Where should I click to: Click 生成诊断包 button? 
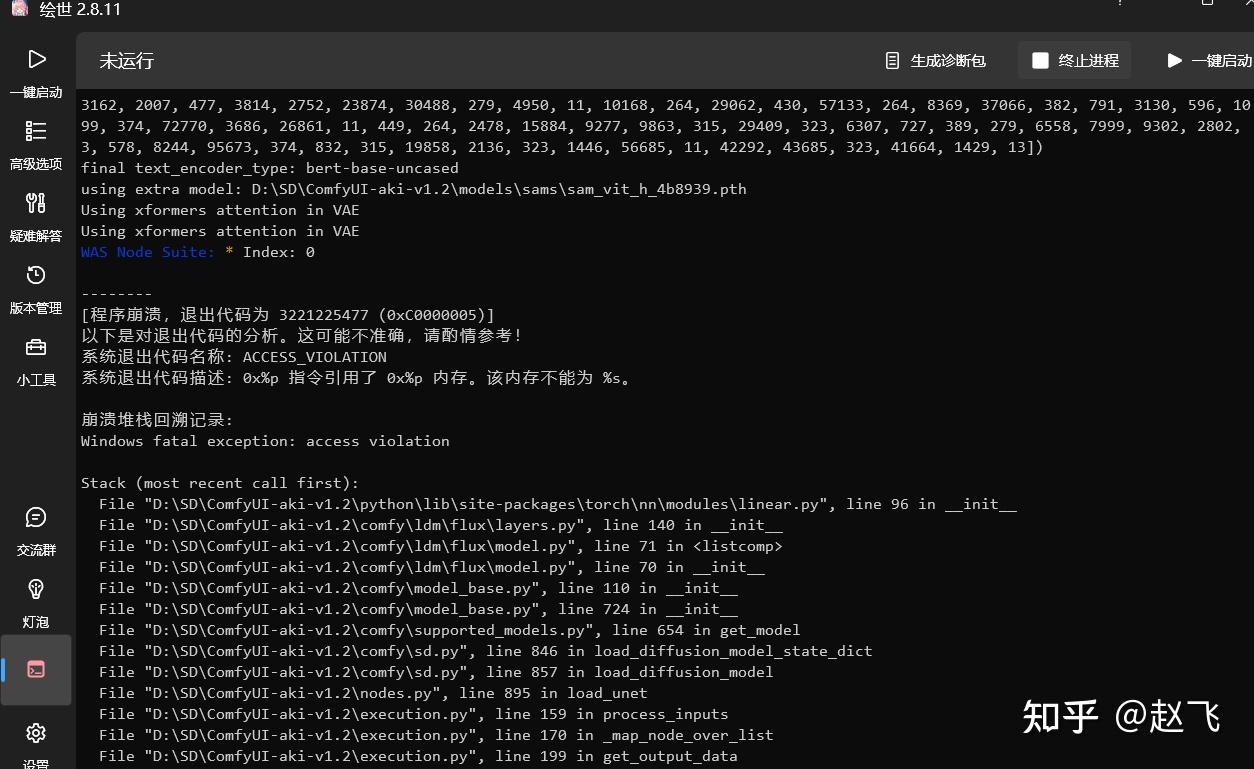[x=935, y=60]
